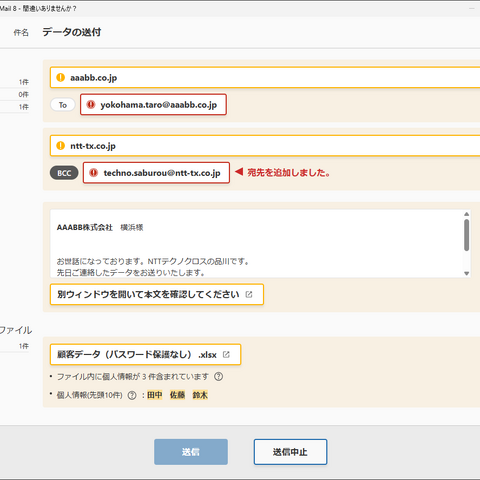Confirm BCC recipient techno.saburou@ntt-tx.co.jp
The height and width of the screenshot is (480, 480).
point(156,173)
